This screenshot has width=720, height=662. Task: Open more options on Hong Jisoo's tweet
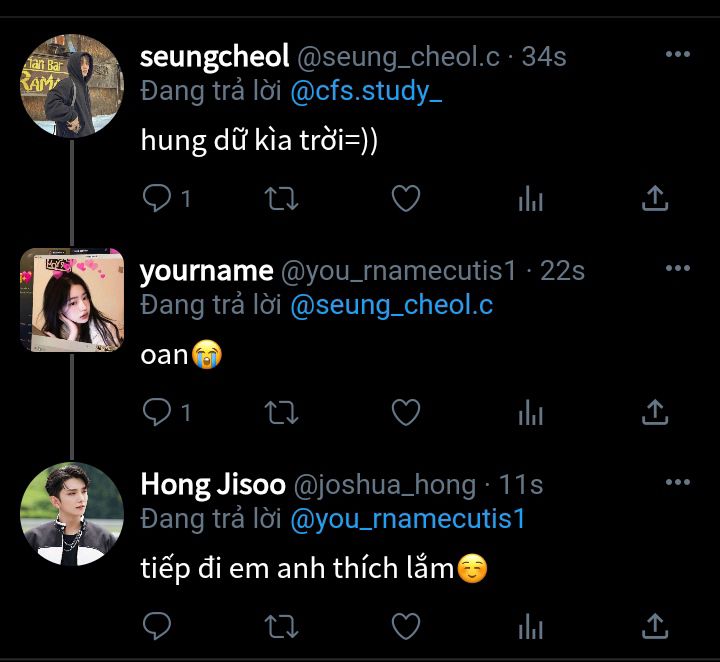pyautogui.click(x=678, y=483)
